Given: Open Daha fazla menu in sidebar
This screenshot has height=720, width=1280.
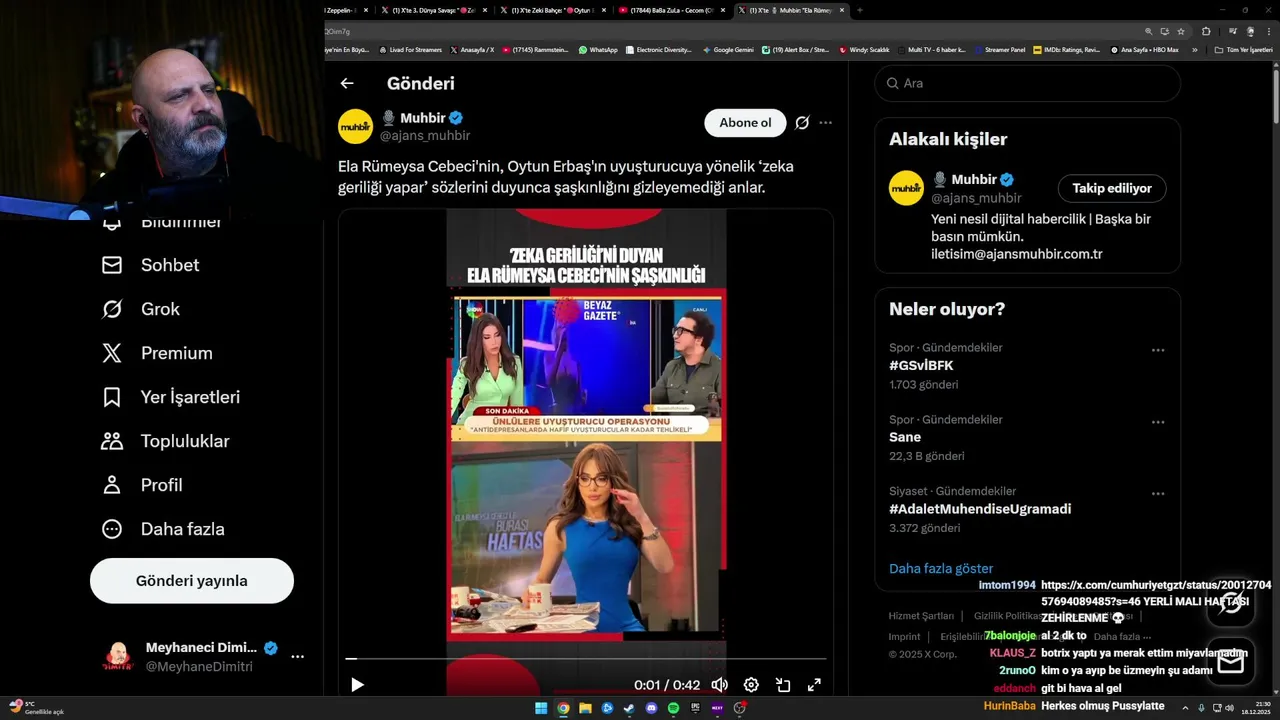Looking at the screenshot, I should coord(163,529).
